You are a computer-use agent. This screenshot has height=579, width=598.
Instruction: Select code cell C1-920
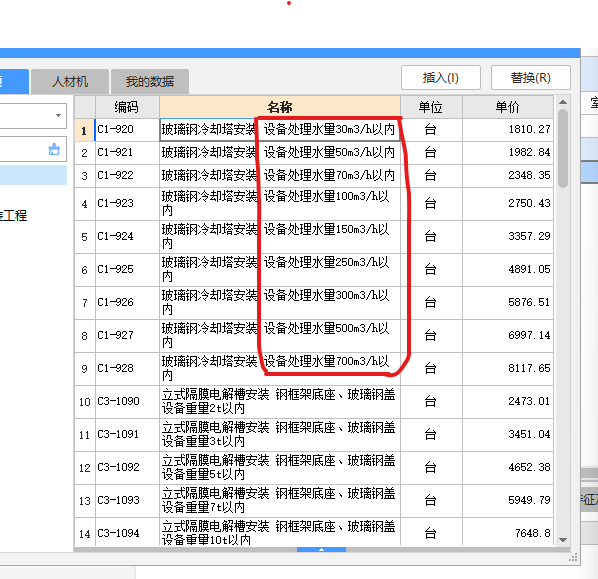click(127, 130)
